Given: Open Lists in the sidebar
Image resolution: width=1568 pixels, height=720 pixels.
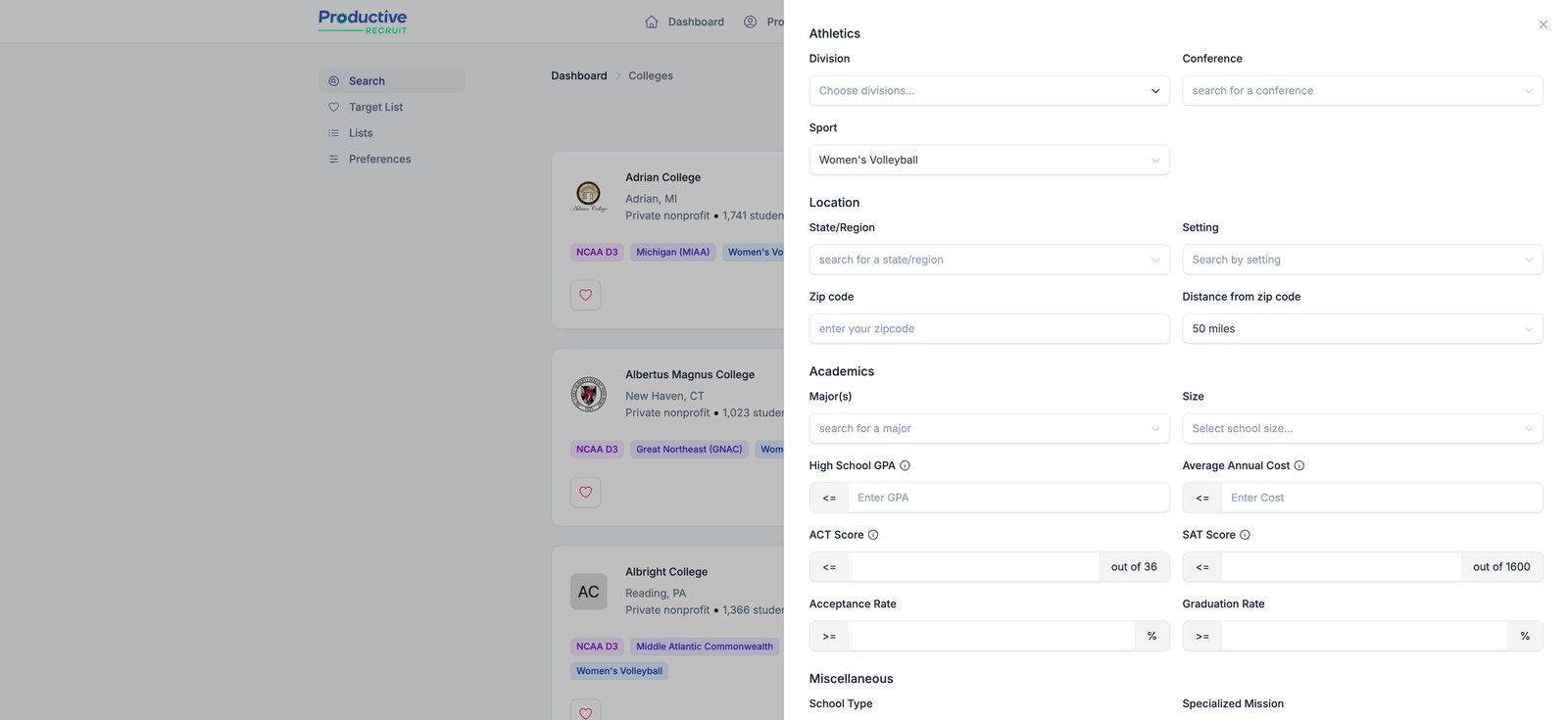Looking at the screenshot, I should [361, 133].
